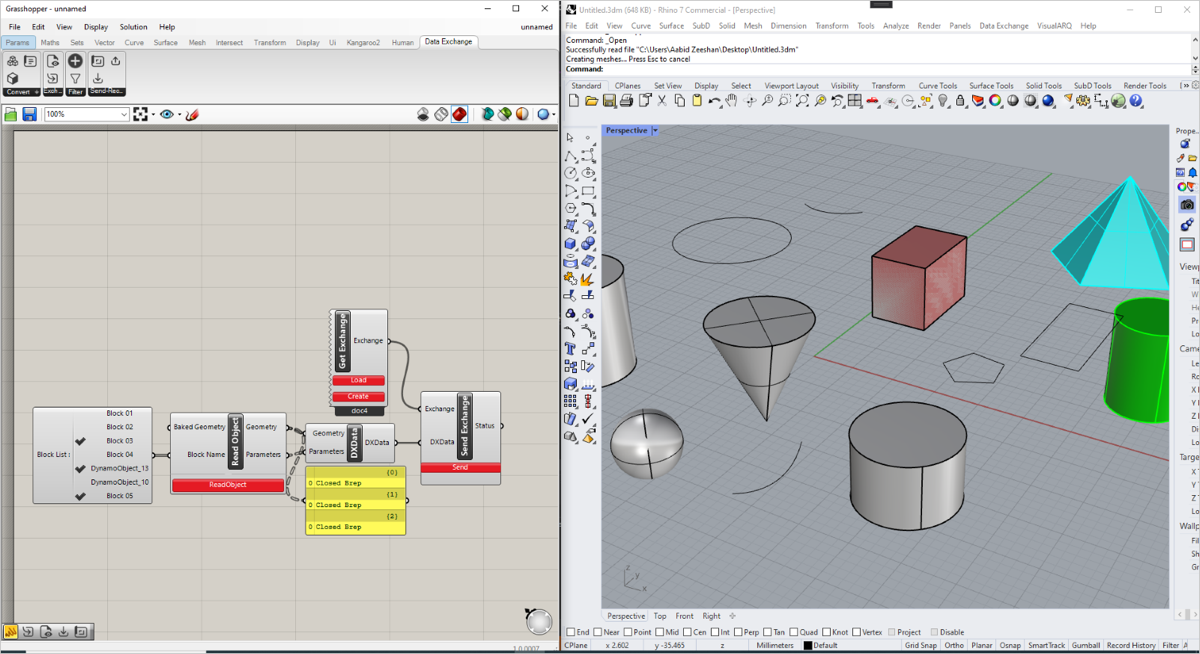Click the Undo arrow in Rhino toolbar
The image size is (1200, 654).
click(x=713, y=101)
